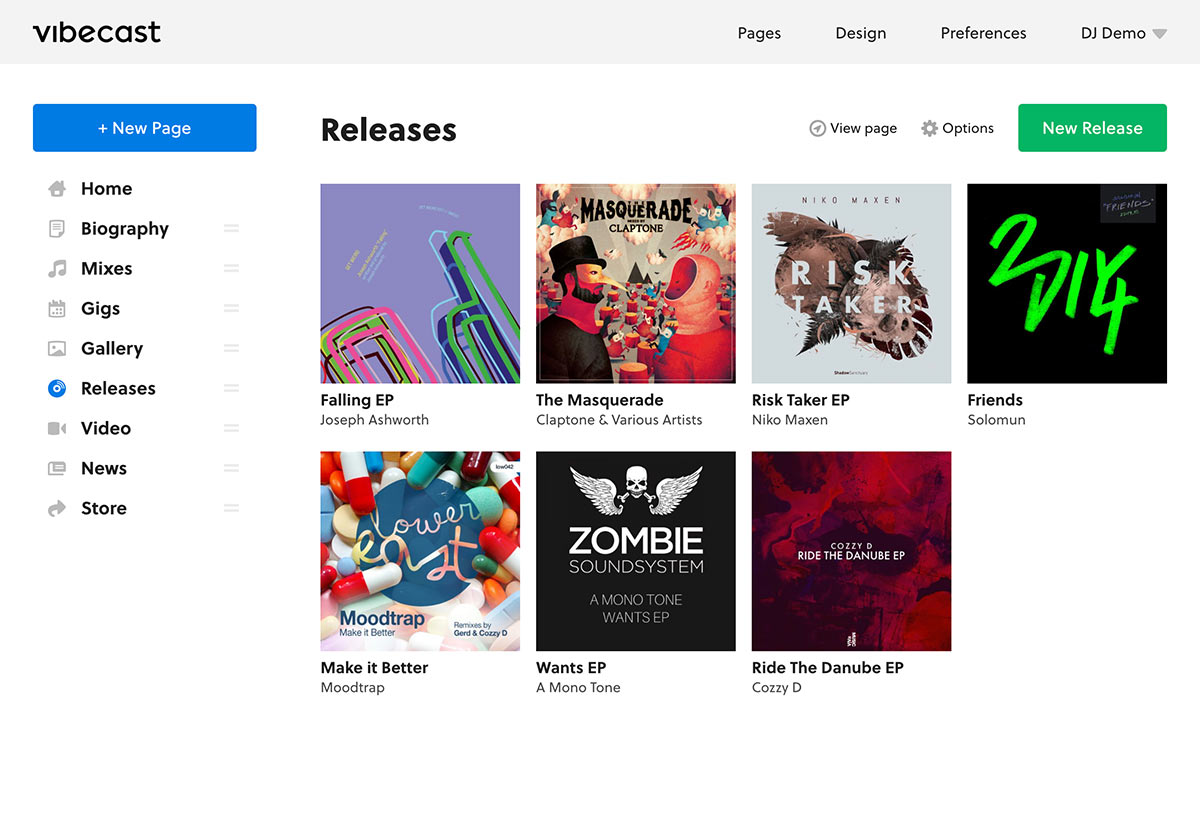
Task: Click the Gigs calendar icon
Action: tap(57, 309)
